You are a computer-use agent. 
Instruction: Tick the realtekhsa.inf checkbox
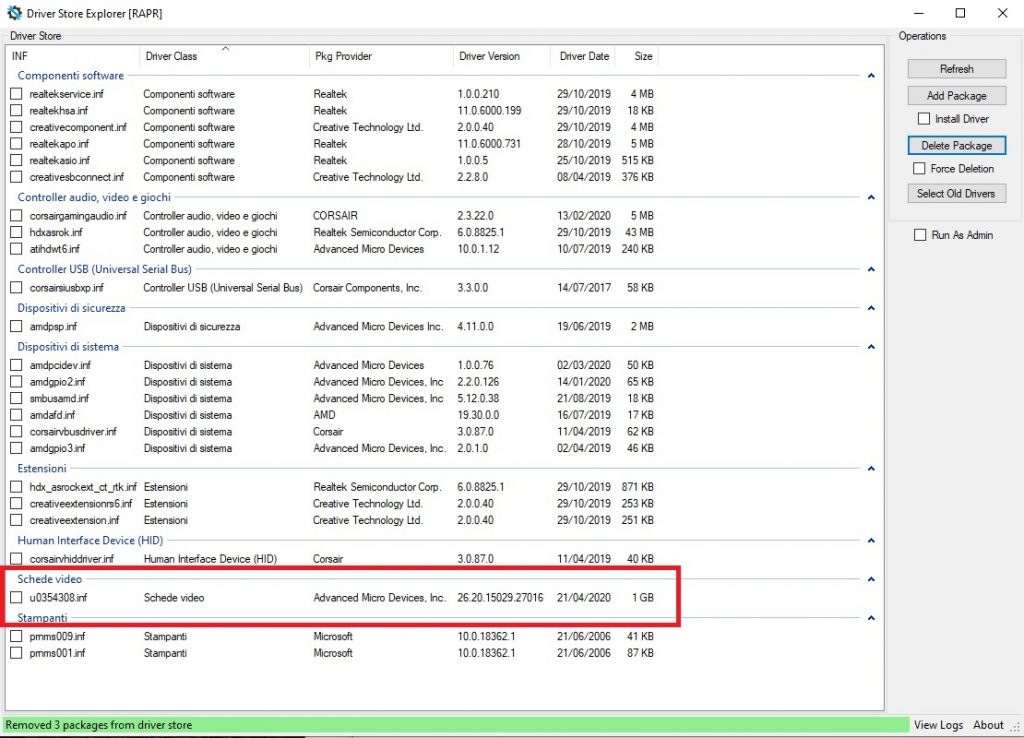[16, 111]
